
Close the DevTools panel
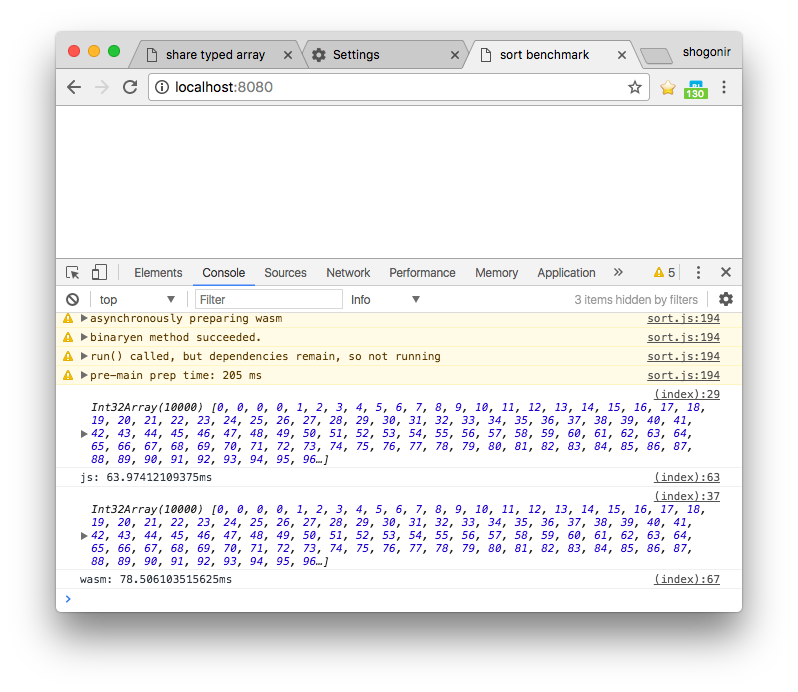click(x=726, y=272)
